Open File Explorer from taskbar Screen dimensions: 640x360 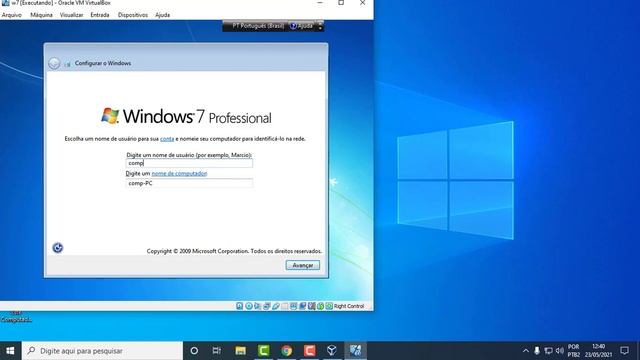click(x=240, y=351)
